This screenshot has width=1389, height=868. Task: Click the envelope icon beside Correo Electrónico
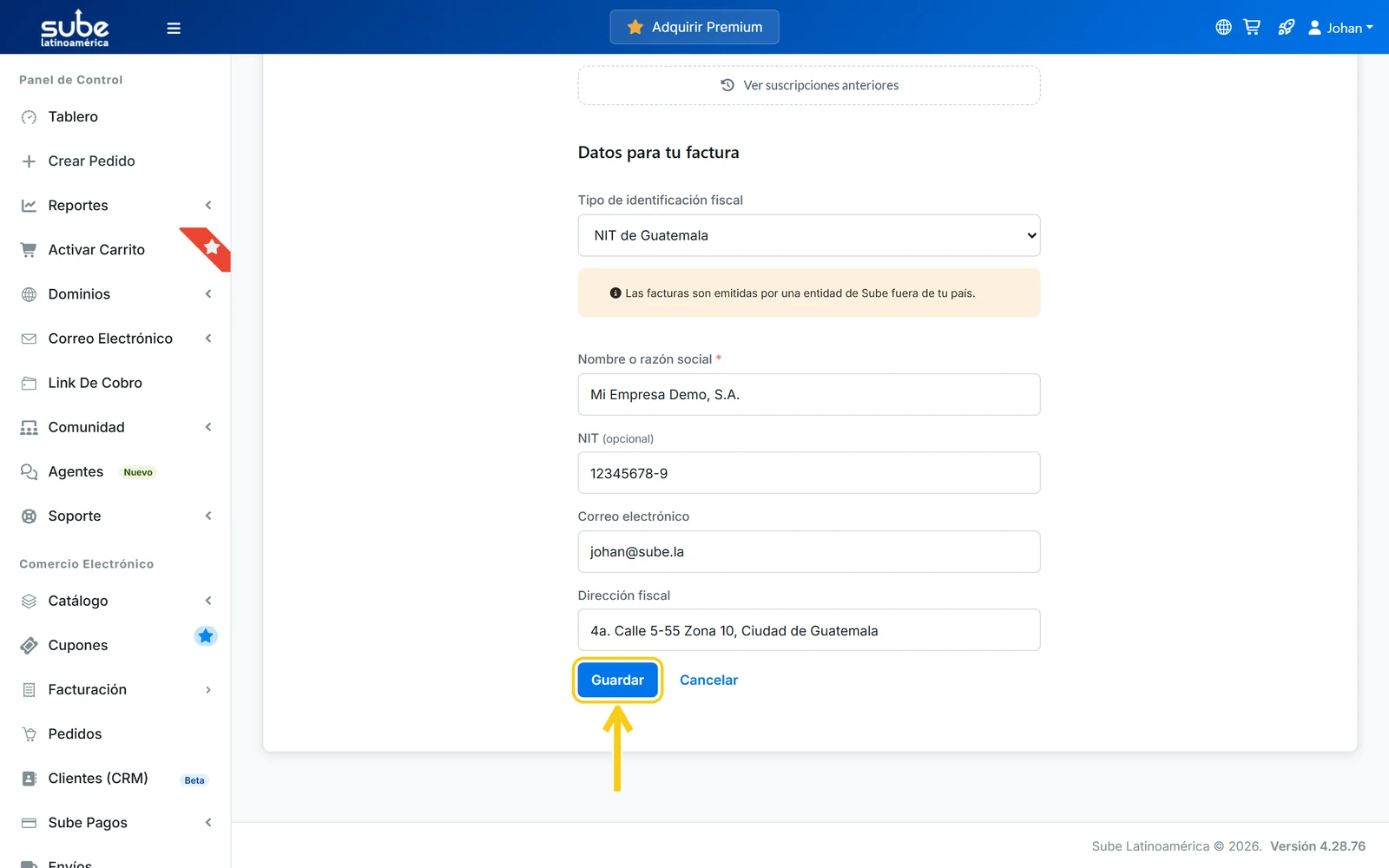coord(29,339)
